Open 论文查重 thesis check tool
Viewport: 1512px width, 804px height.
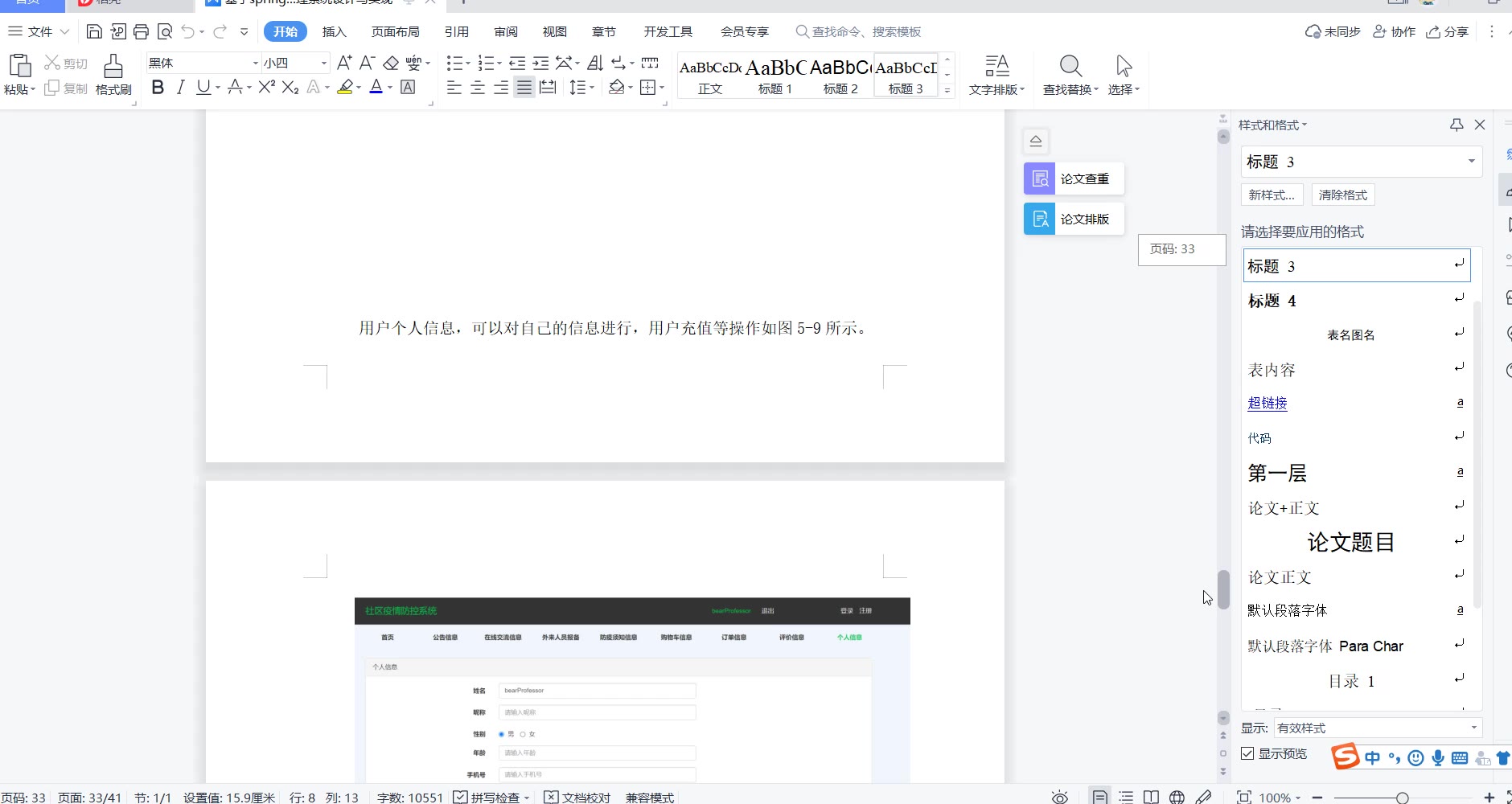click(x=1073, y=178)
